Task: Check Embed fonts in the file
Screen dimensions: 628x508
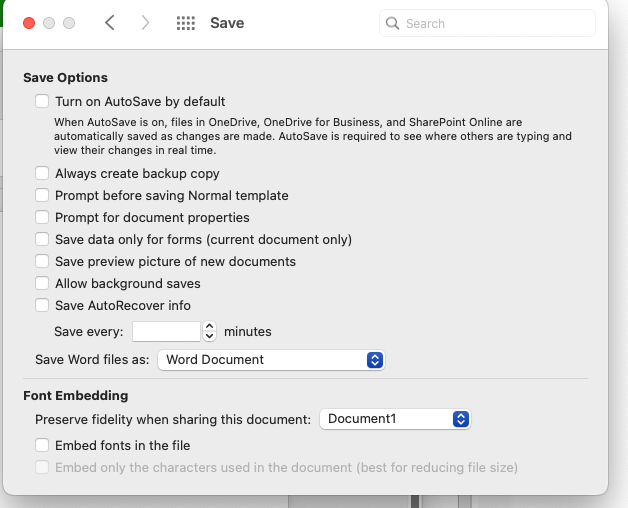Action: pos(42,446)
